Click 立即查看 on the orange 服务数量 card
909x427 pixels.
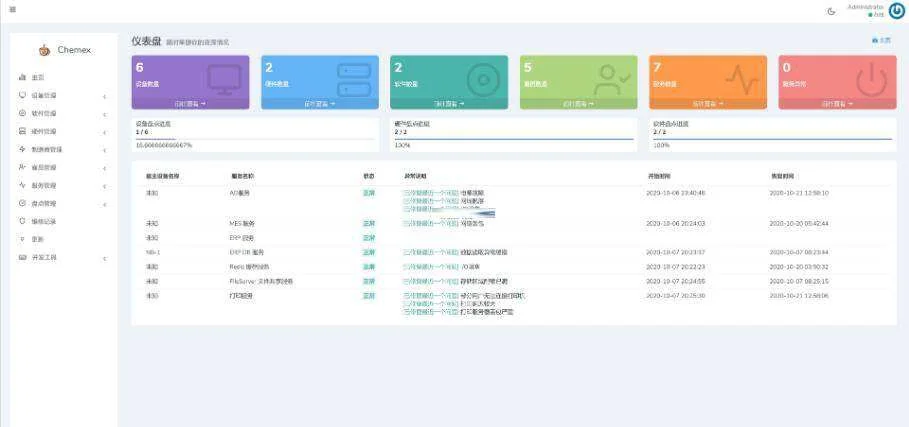click(708, 103)
